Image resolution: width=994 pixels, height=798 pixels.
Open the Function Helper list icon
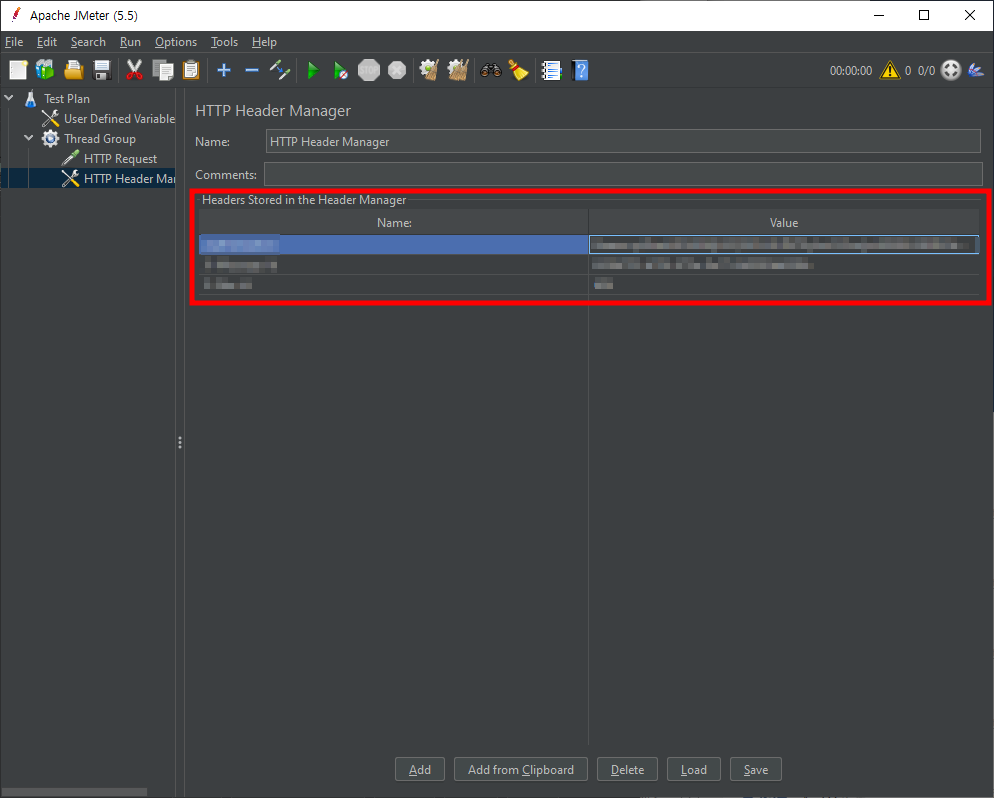tap(552, 70)
